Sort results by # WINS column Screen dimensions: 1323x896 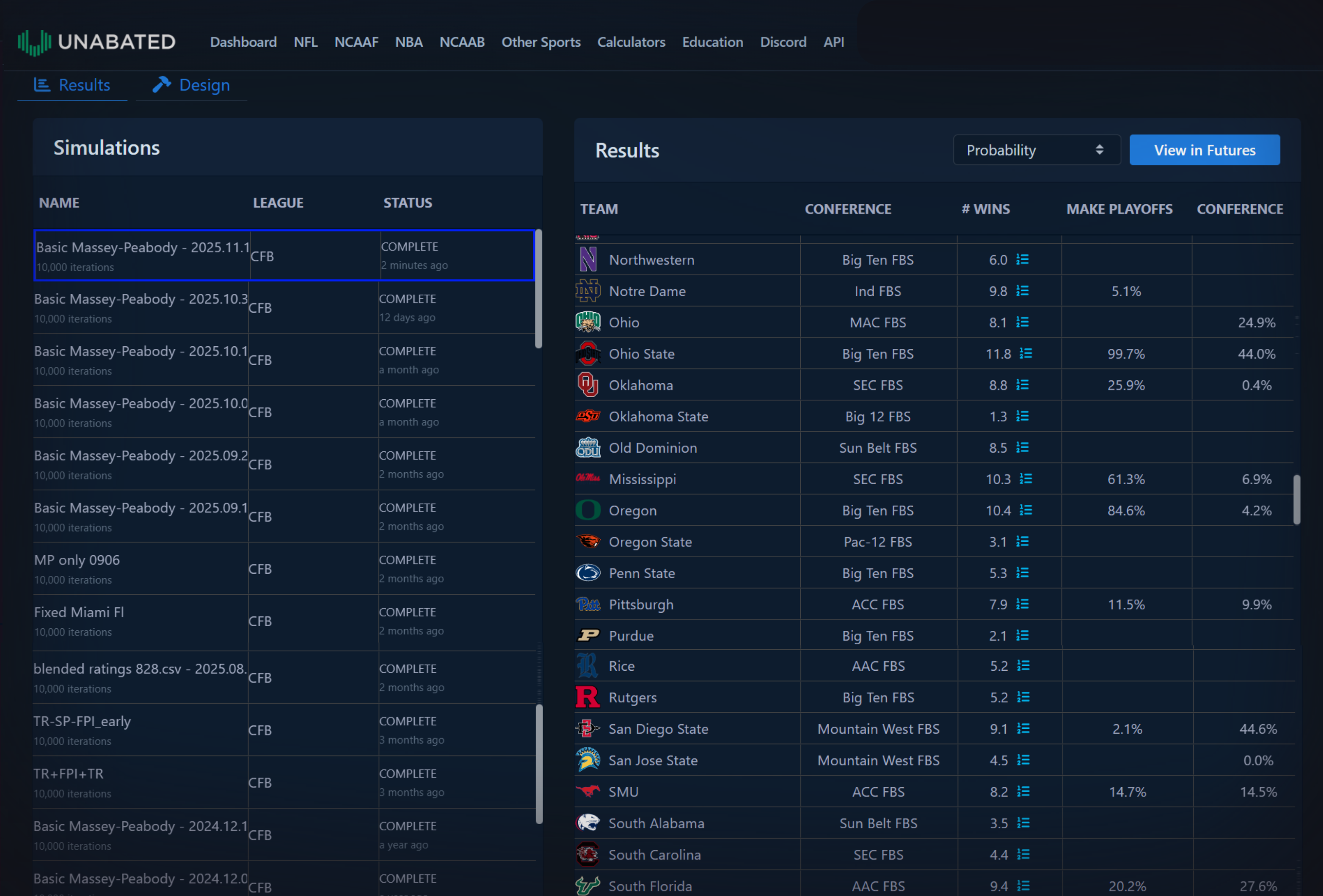(986, 209)
